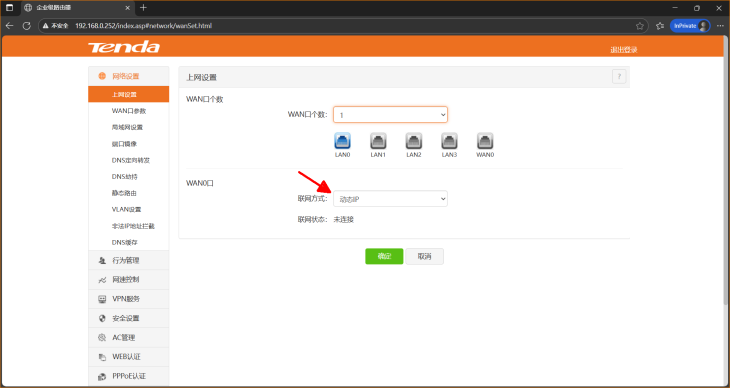Close the 企业级路由器 browser tab
Viewport: 730px width, 388px height.
coord(128,8)
